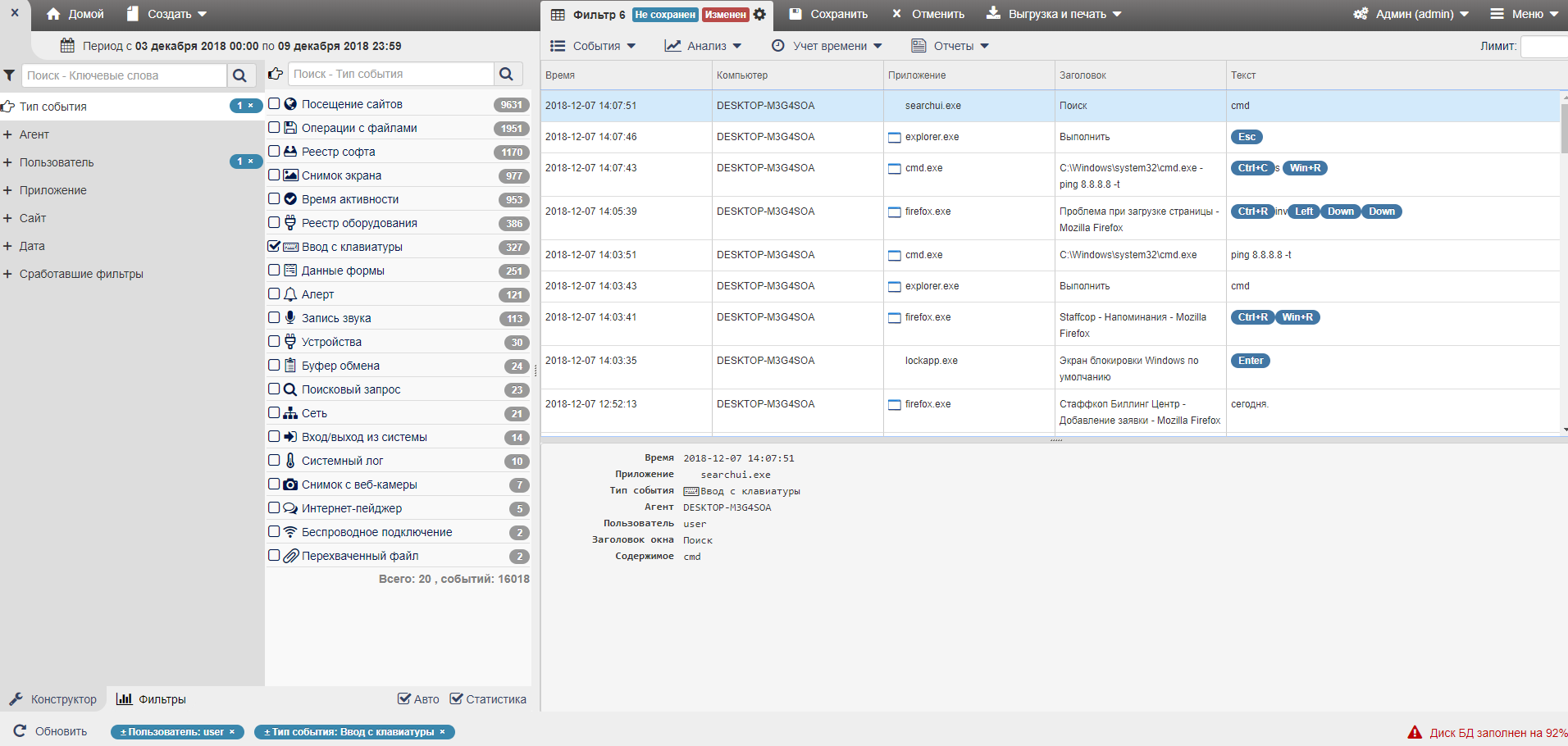Enable the Посещение сайтов checkbox
The image size is (1568, 746).
click(275, 104)
